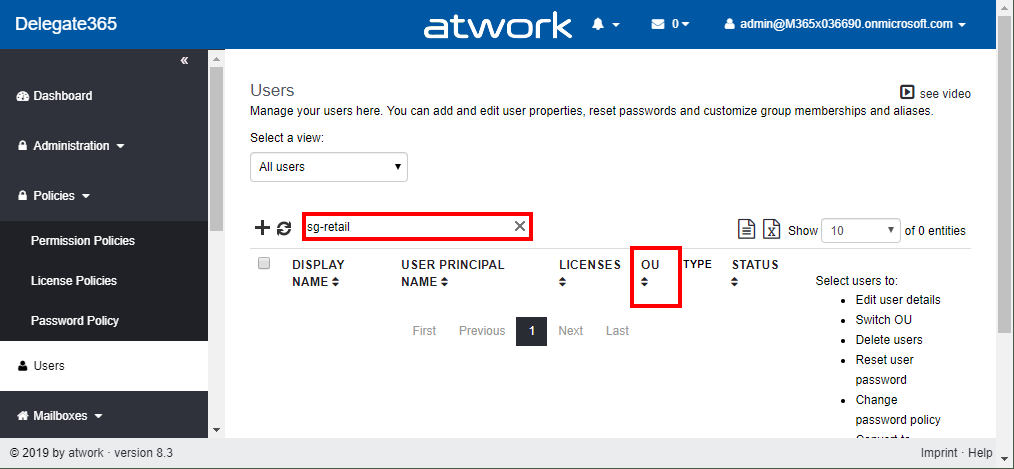Viewport: 1014px width, 469px height.
Task: Collapse the sidebar with double chevron
Action: (x=184, y=61)
